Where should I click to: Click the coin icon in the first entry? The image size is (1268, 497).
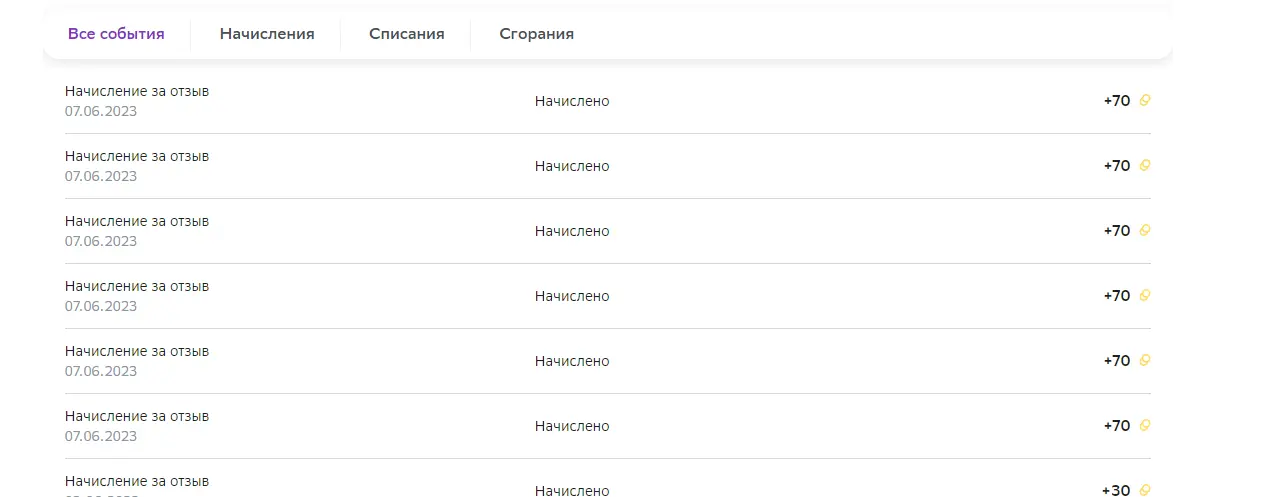click(x=1145, y=100)
